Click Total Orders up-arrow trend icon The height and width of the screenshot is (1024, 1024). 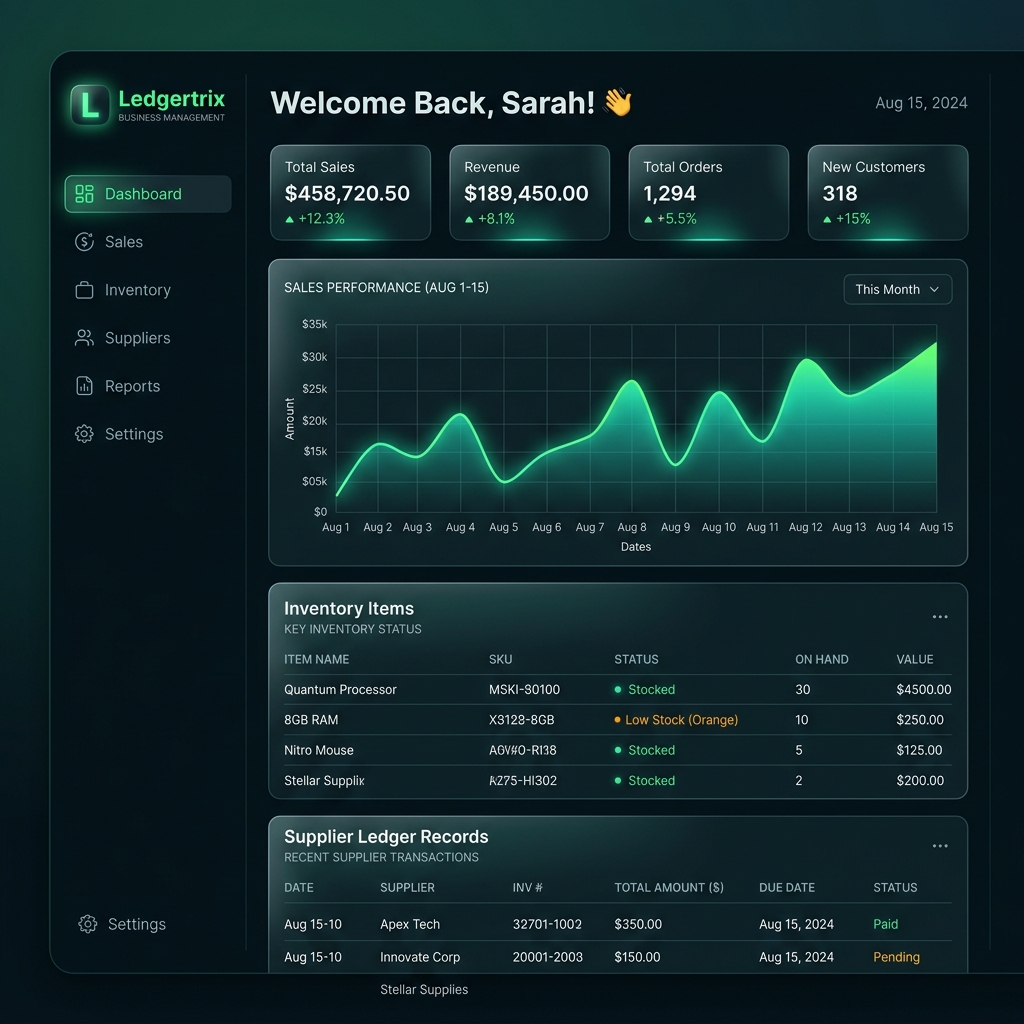(x=648, y=219)
